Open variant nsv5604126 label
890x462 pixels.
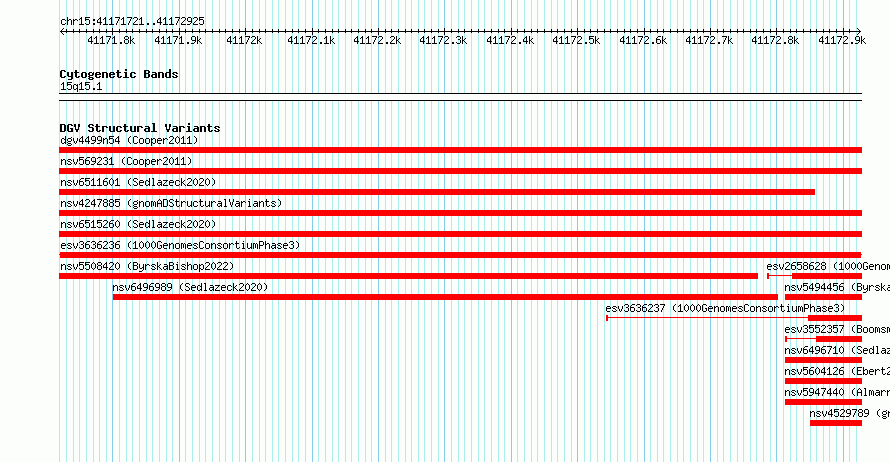[837, 372]
